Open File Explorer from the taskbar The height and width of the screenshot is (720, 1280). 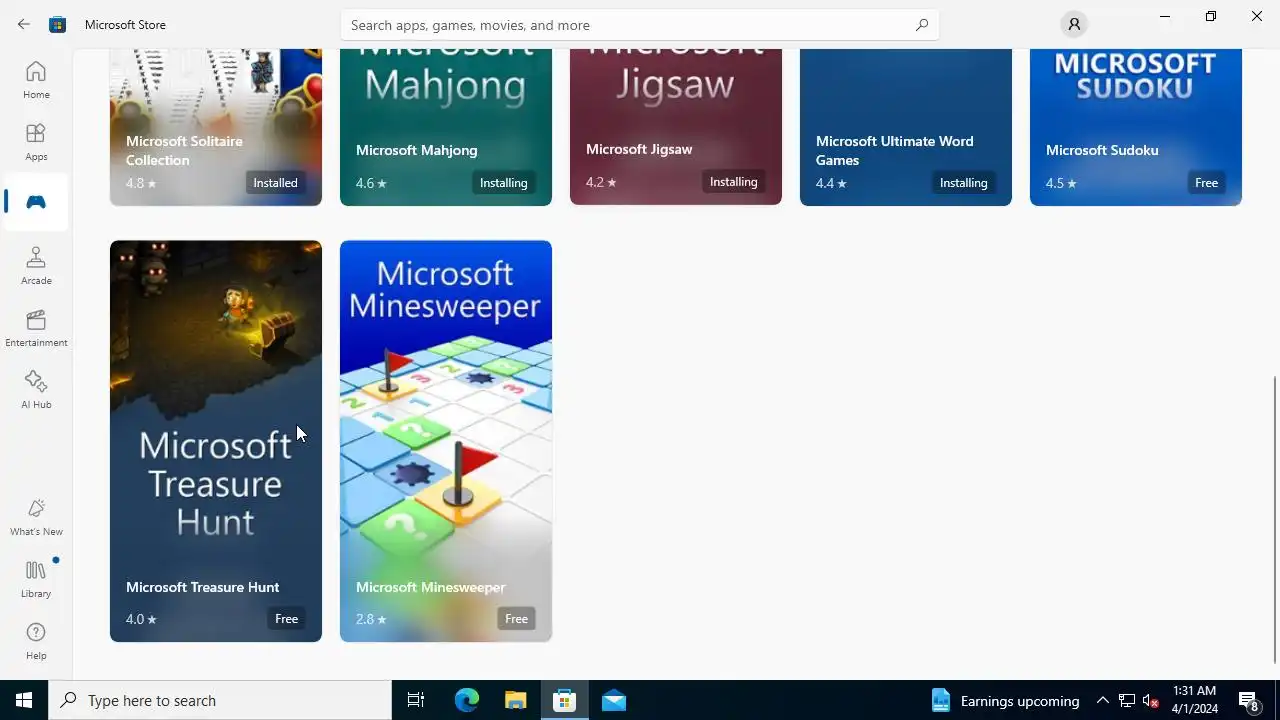click(x=516, y=700)
